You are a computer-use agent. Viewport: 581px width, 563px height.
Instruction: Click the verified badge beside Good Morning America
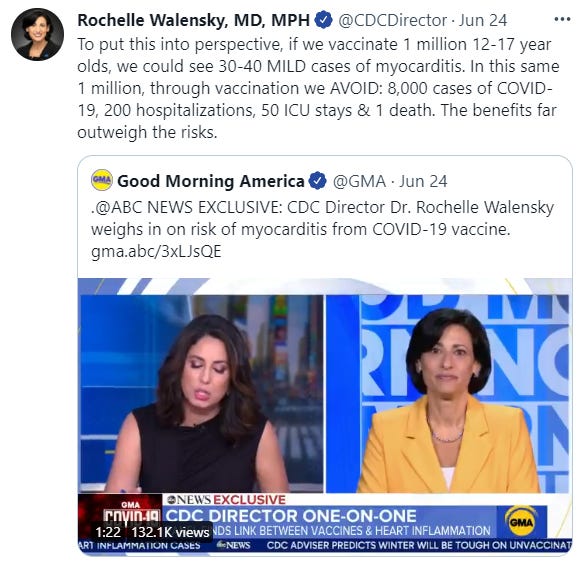click(x=318, y=181)
